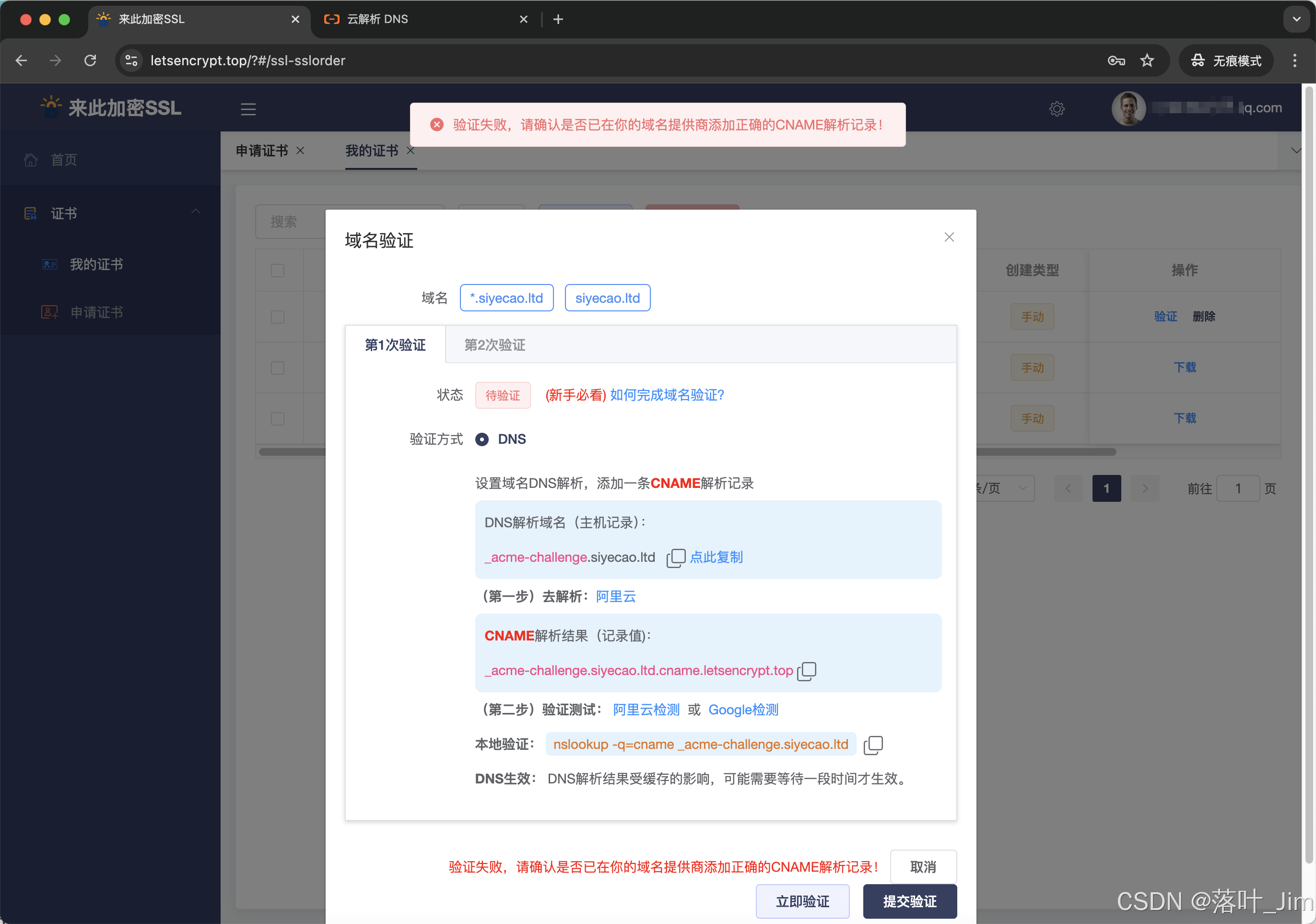
Task: Open the 如何完成域名验证? help link
Action: click(x=667, y=395)
